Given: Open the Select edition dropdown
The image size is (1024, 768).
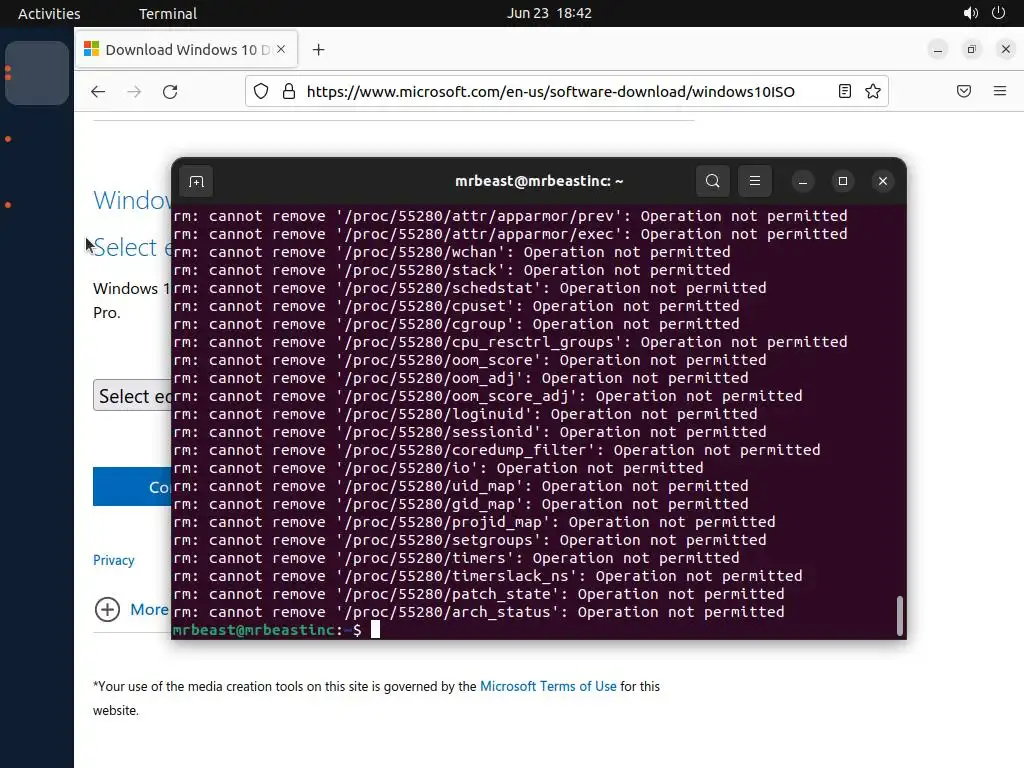Looking at the screenshot, I should (x=133, y=396).
